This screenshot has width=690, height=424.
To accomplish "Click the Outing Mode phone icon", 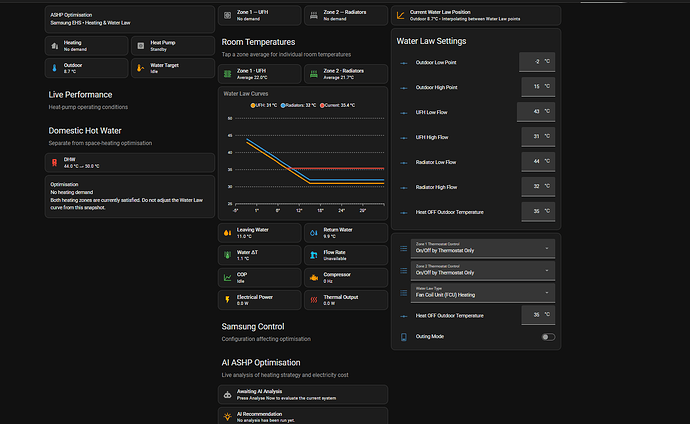I will click(404, 337).
